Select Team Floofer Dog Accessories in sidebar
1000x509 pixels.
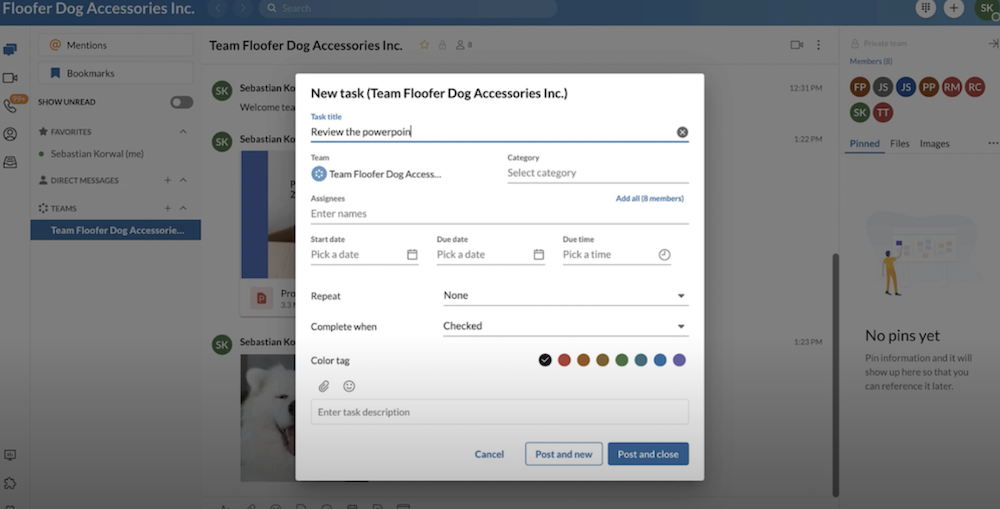pyautogui.click(x=115, y=230)
